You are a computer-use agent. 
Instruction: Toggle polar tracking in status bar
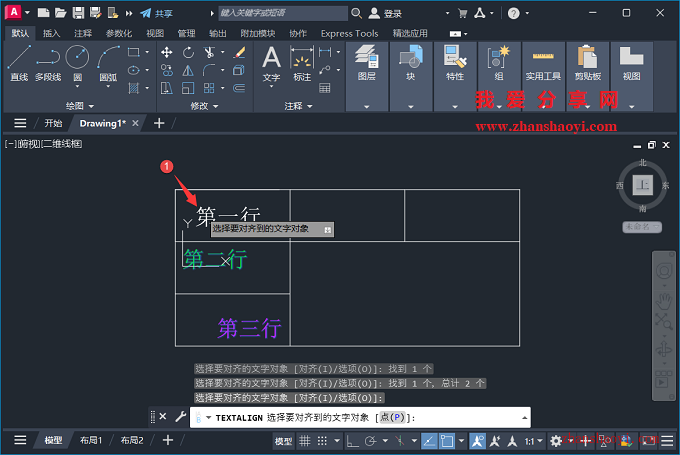point(370,441)
